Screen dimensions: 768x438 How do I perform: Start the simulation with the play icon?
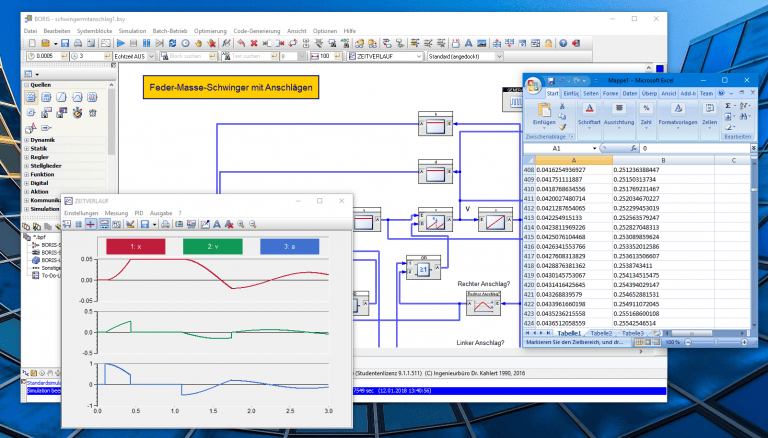(120, 44)
